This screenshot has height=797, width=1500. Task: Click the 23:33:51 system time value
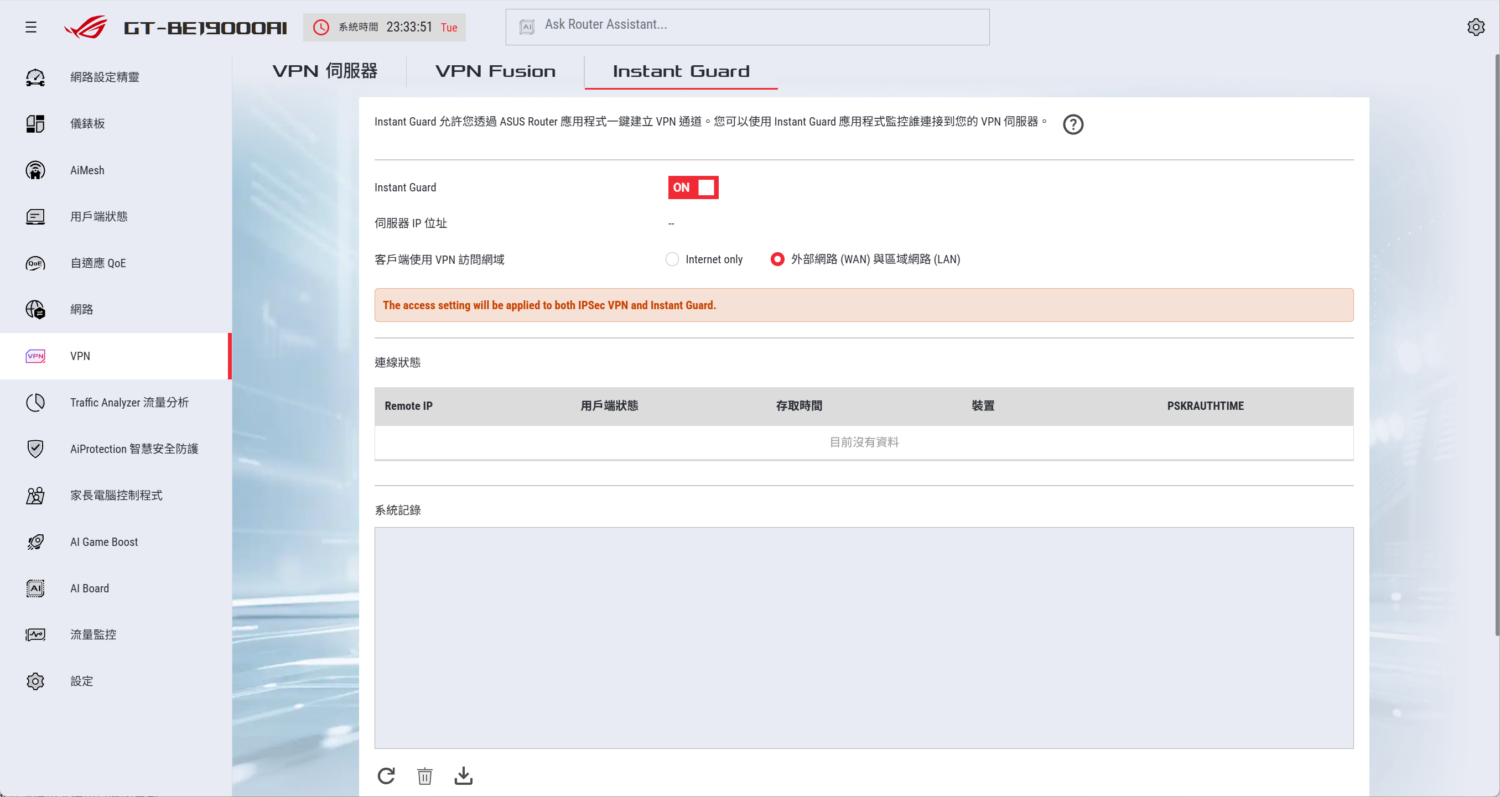coord(409,27)
